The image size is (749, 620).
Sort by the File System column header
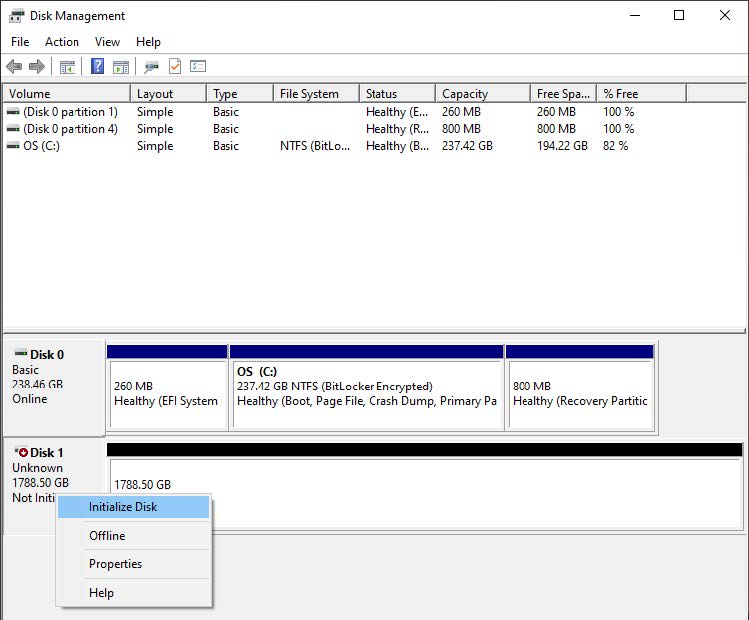coord(312,94)
